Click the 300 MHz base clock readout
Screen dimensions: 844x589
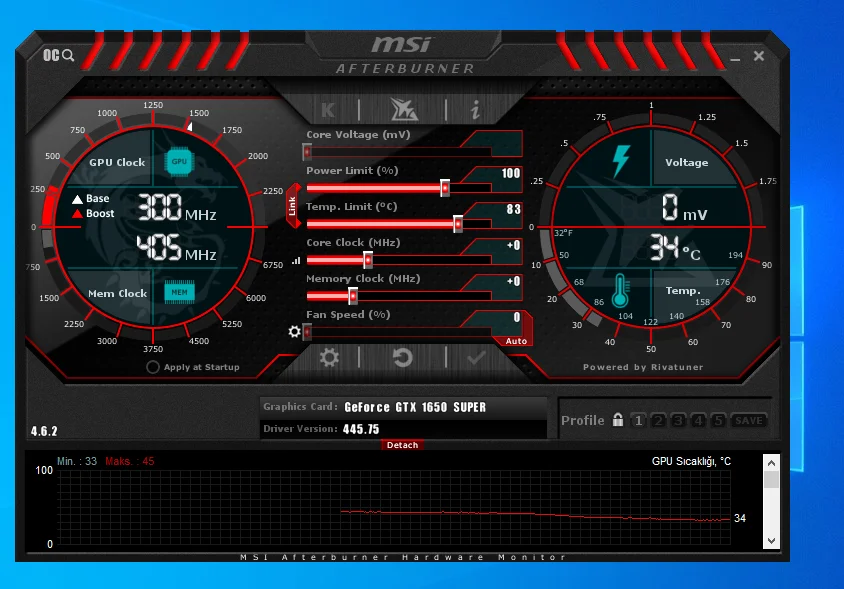(177, 207)
